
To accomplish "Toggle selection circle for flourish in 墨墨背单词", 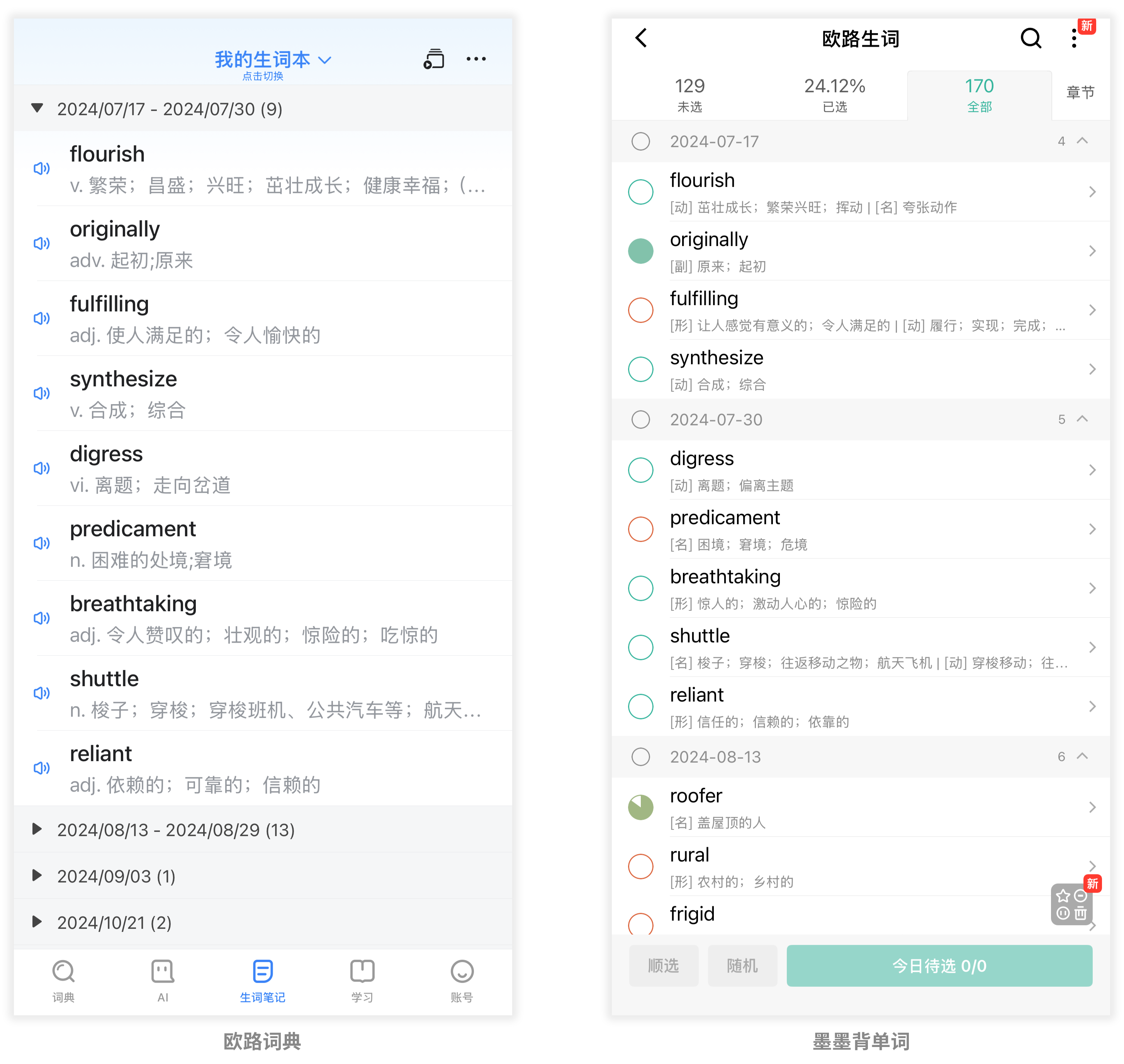I will click(x=640, y=192).
